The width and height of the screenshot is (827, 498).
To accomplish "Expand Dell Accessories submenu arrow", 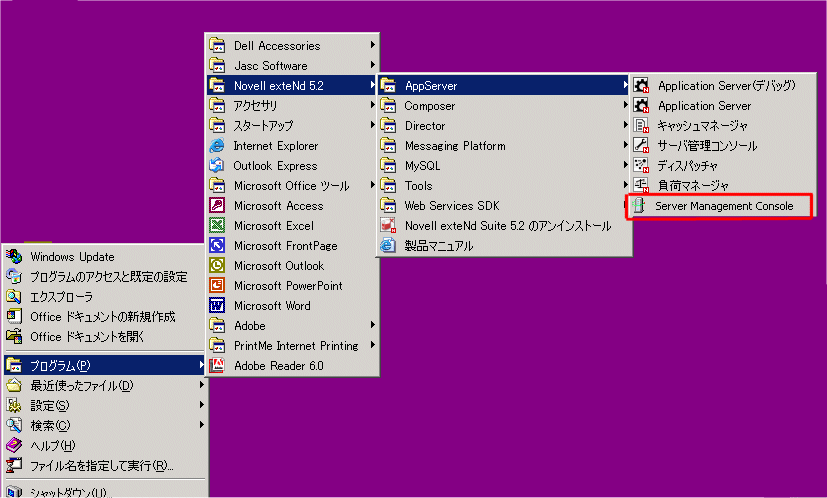I will 372,45.
